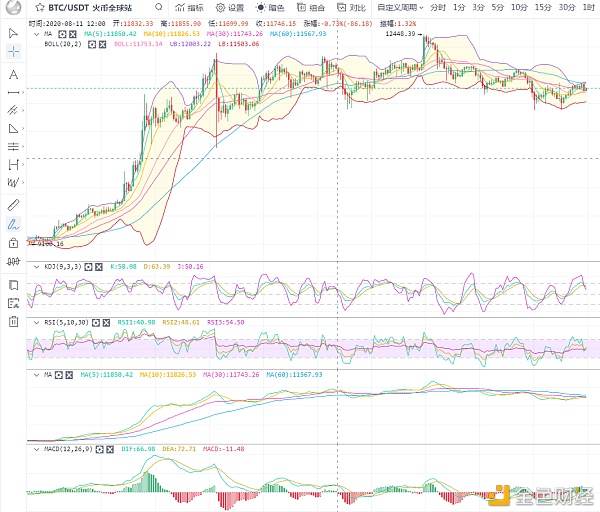Collapse the main chart MA legend chevron
Image resolution: width=600 pixels, height=512 pixels.
coord(36,34)
